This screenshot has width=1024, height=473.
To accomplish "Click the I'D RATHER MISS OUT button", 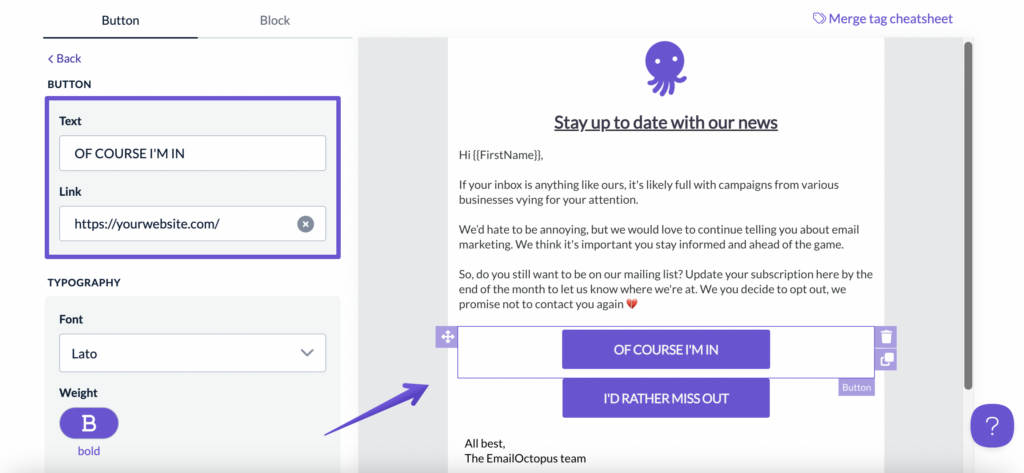I will (x=666, y=398).
